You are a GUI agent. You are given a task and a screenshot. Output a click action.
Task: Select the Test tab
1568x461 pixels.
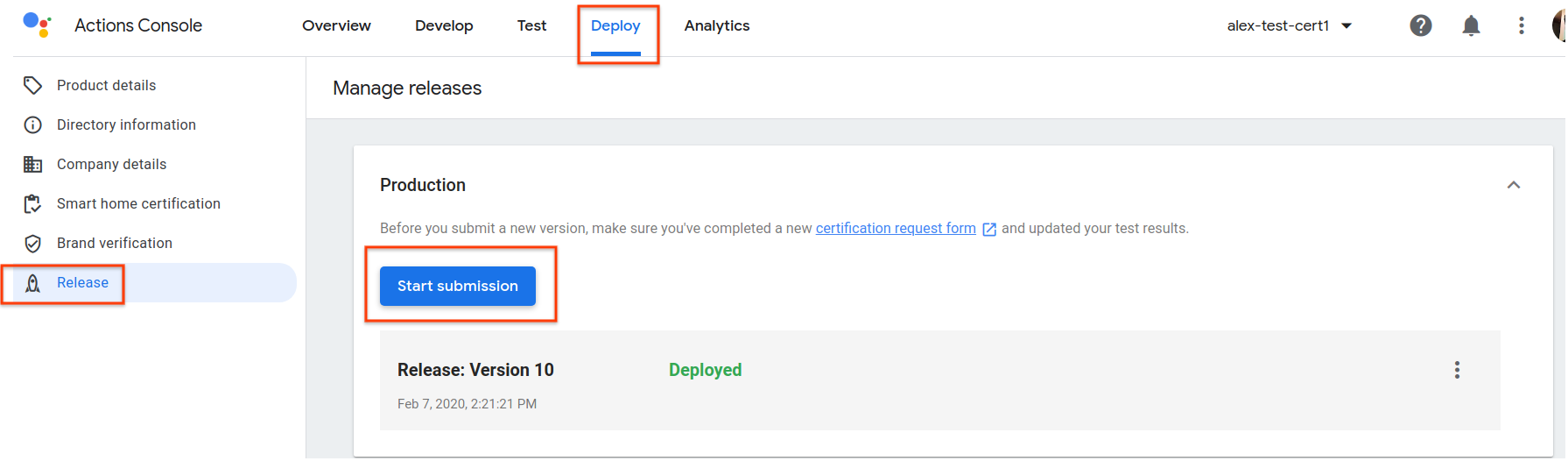coord(531,25)
